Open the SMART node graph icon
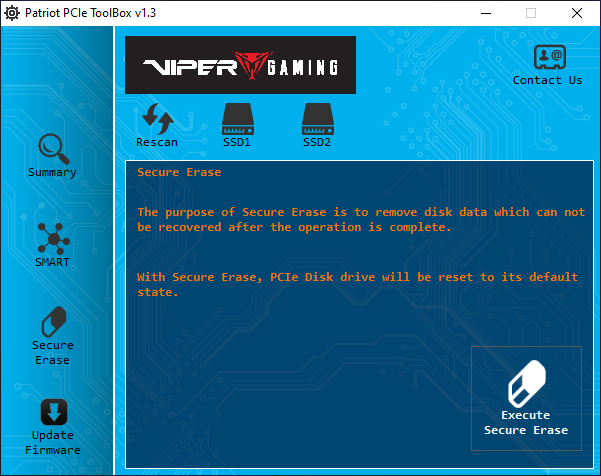Image resolution: width=601 pixels, height=476 pixels. click(x=52, y=237)
